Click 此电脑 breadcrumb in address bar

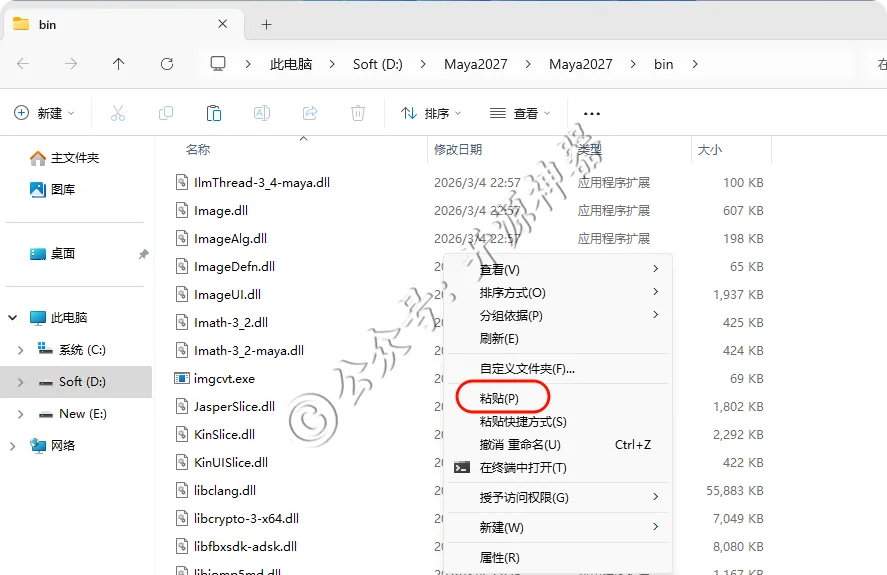coord(291,65)
